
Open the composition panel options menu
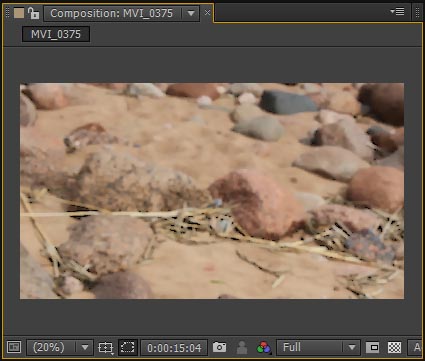(398, 12)
